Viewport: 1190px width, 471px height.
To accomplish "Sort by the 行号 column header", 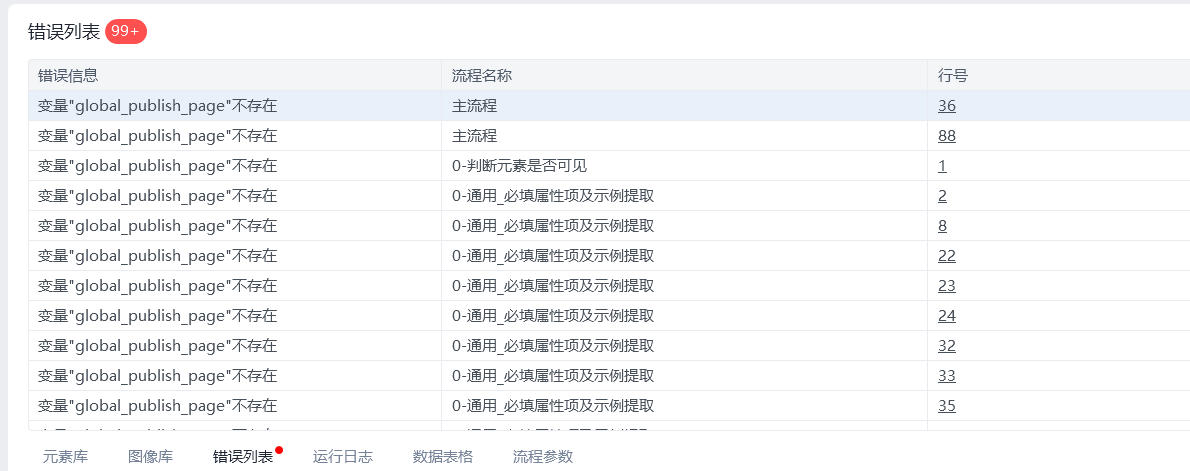I will point(1059,75).
